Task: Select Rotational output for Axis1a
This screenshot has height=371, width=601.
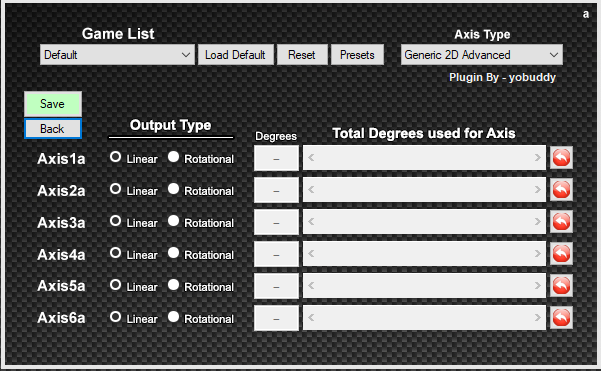Action: pos(174,157)
